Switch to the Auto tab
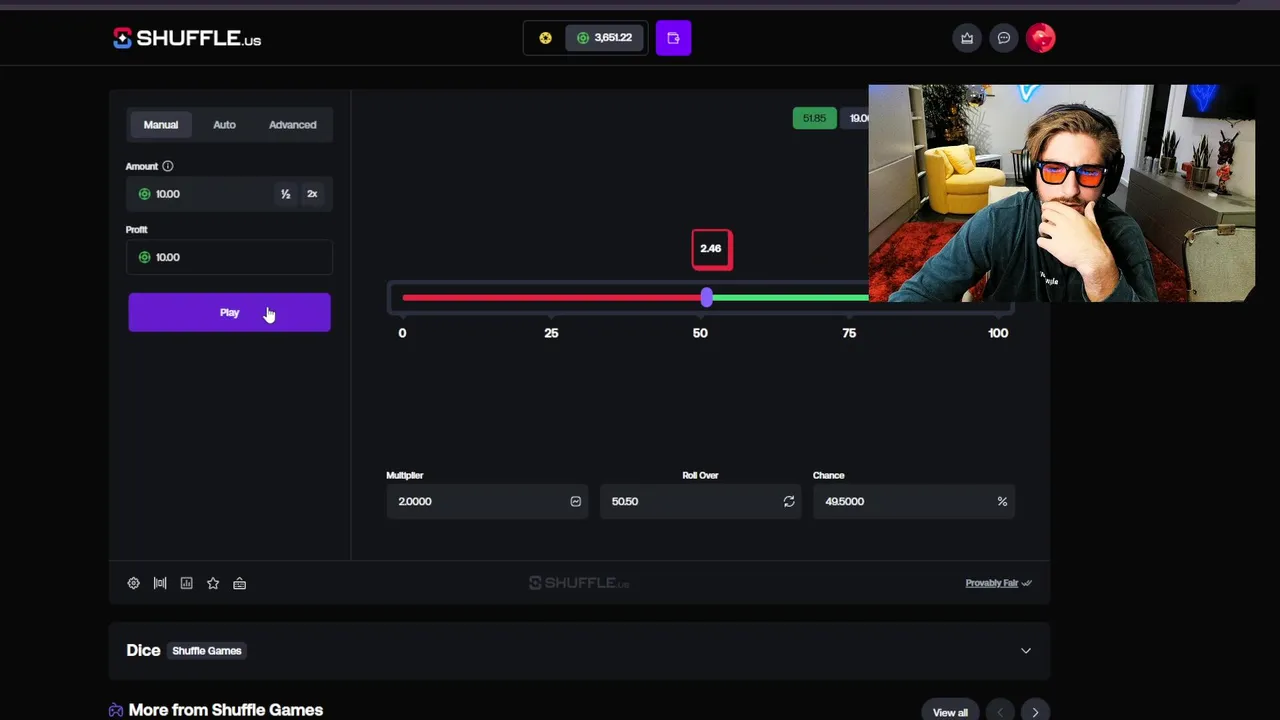This screenshot has width=1280, height=720. click(224, 125)
